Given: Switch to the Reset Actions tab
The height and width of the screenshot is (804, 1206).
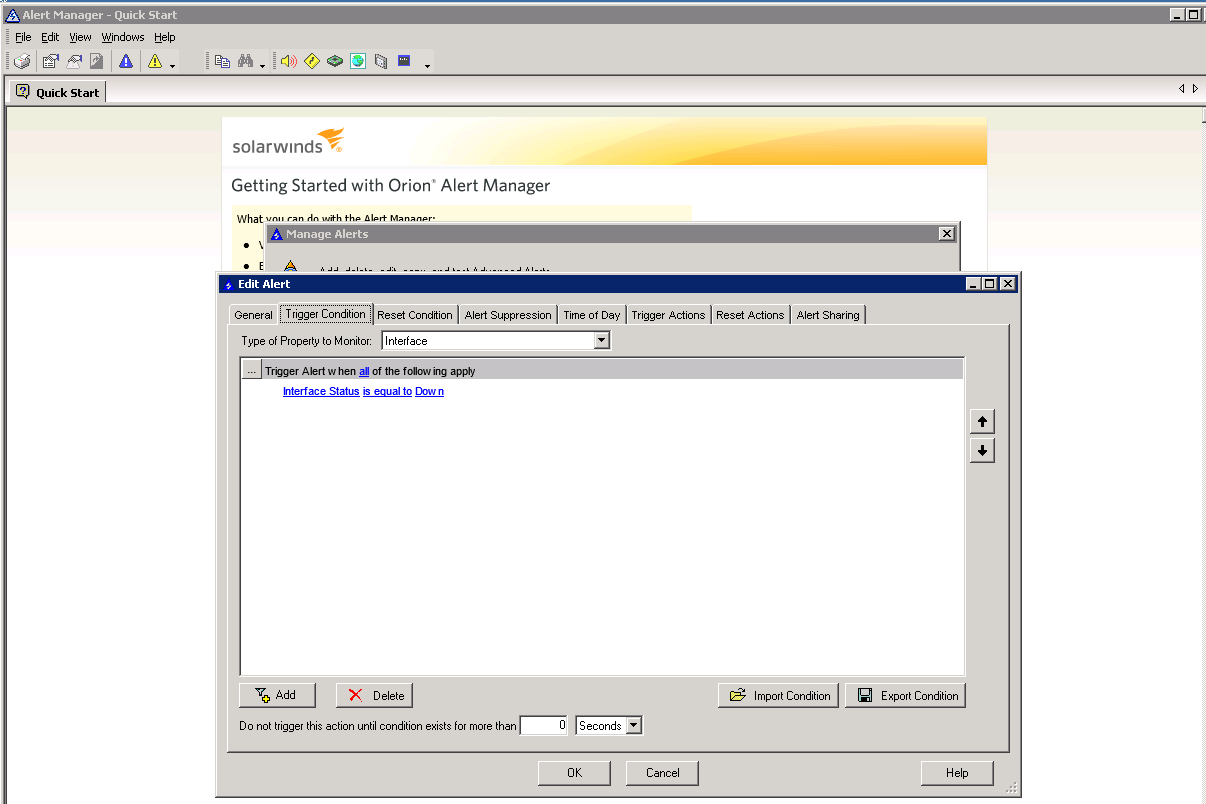Looking at the screenshot, I should pos(750,314).
